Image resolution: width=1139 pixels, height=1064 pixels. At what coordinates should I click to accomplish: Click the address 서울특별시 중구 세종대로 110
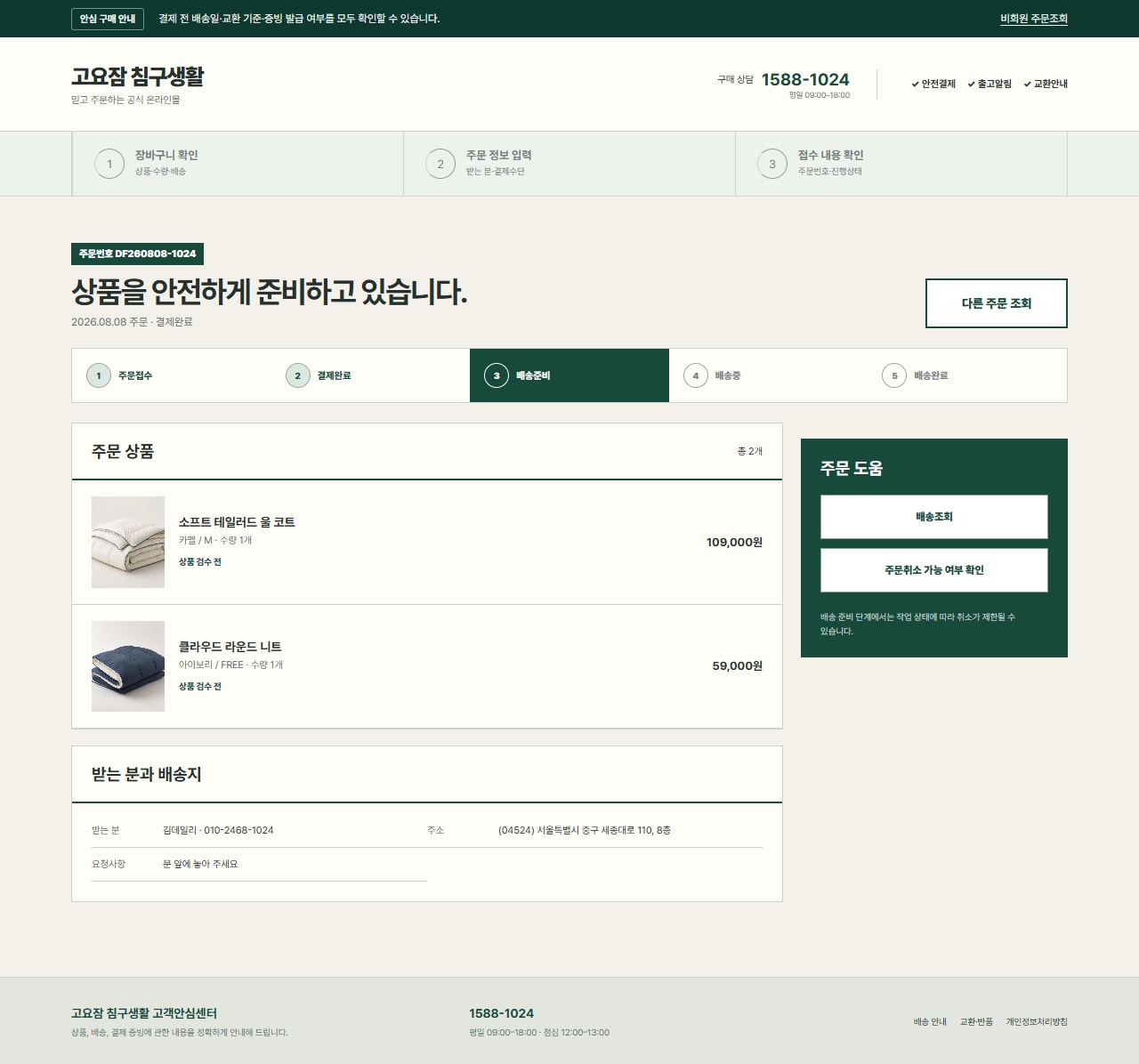click(585, 830)
